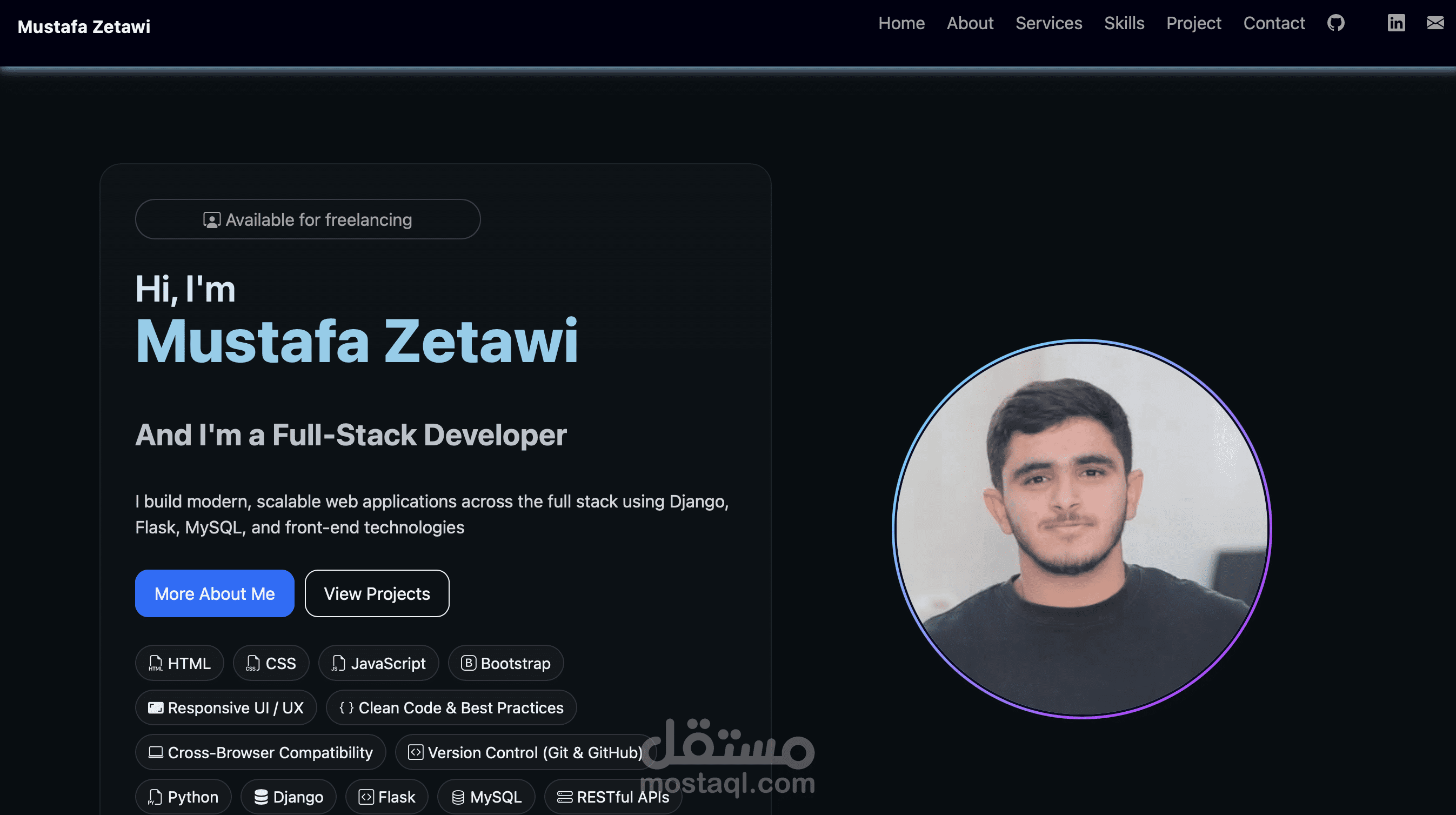Click the Django database icon in badge

click(261, 797)
